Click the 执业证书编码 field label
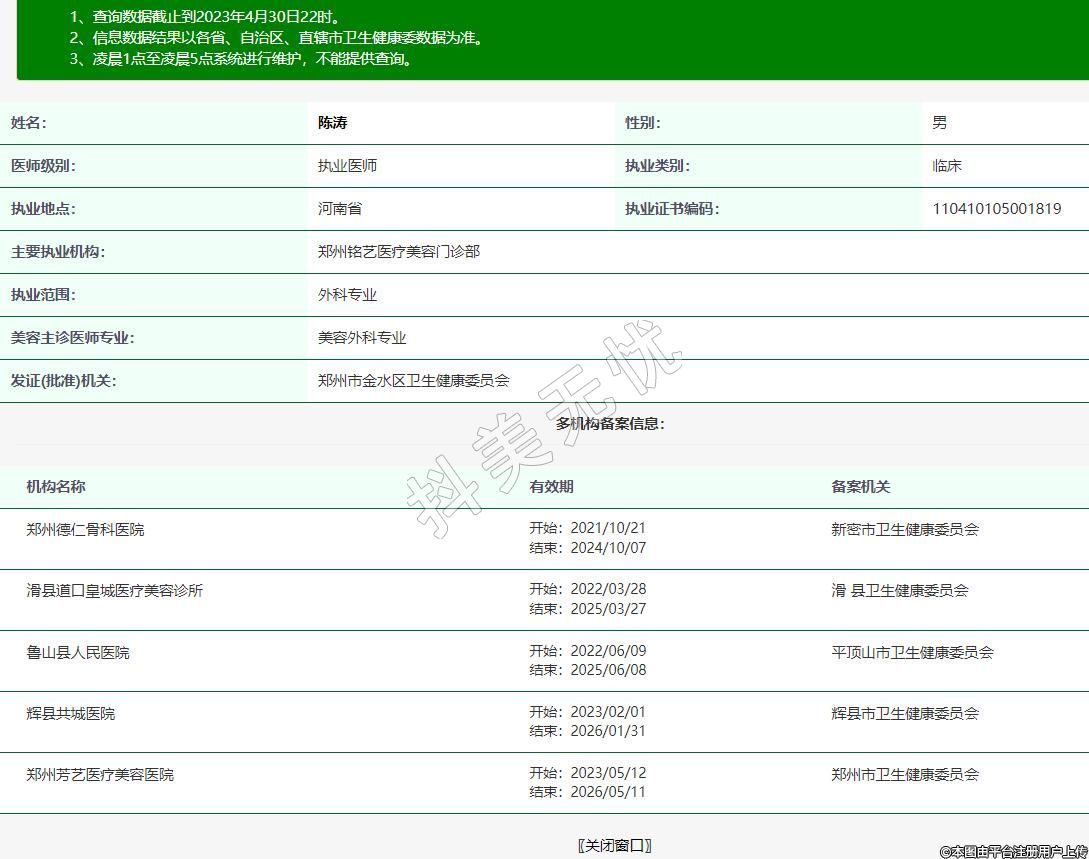 [x=671, y=209]
